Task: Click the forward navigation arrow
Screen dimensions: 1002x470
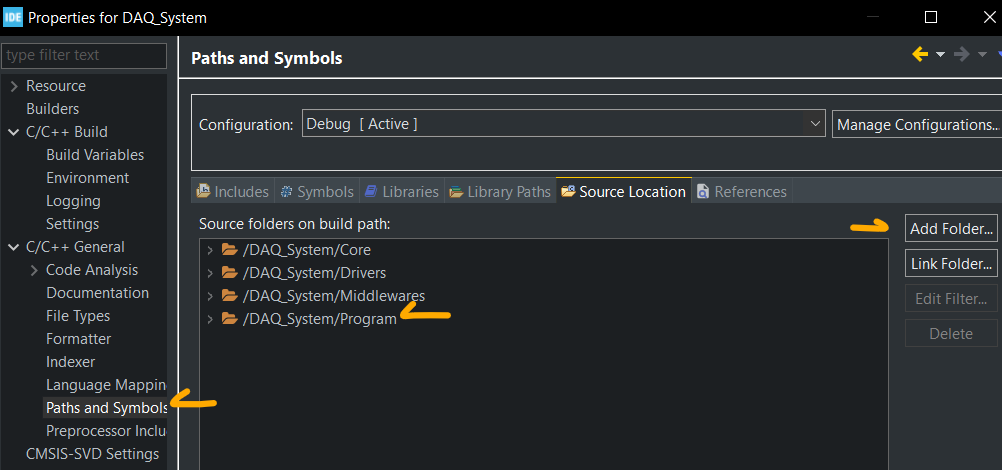Action: click(962, 54)
